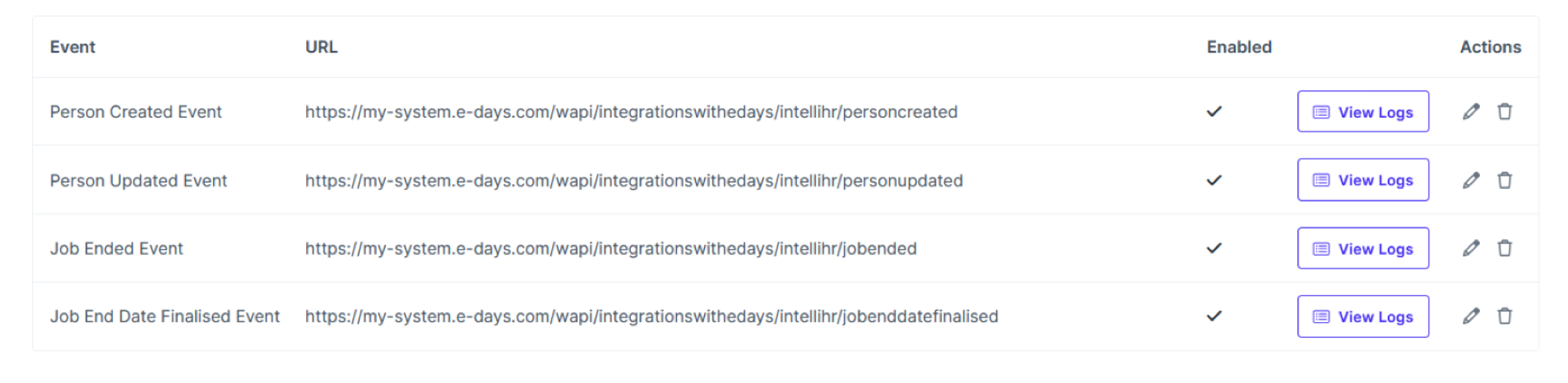View Logs for Job Ended Event
1568x383 pixels.
[1362, 248]
